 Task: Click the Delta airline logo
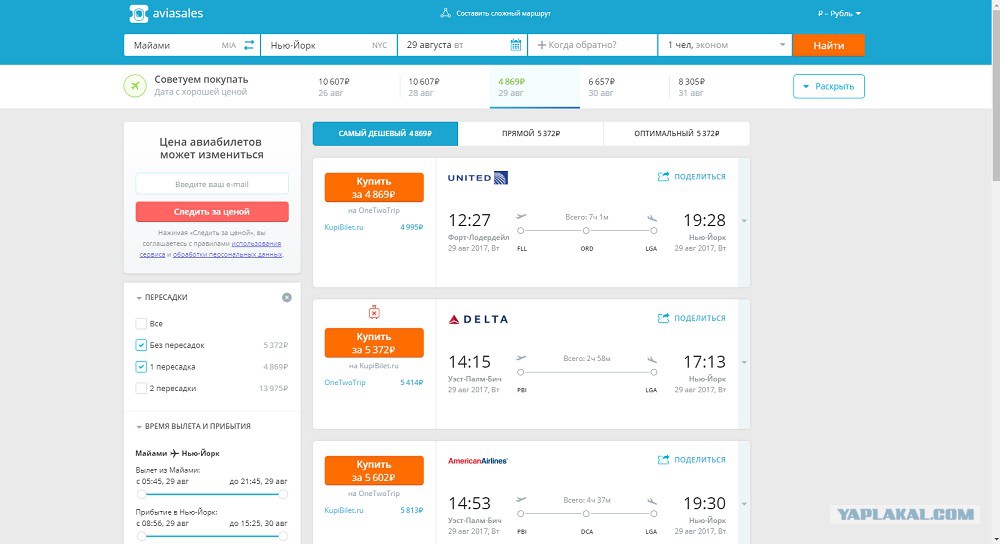coord(478,320)
